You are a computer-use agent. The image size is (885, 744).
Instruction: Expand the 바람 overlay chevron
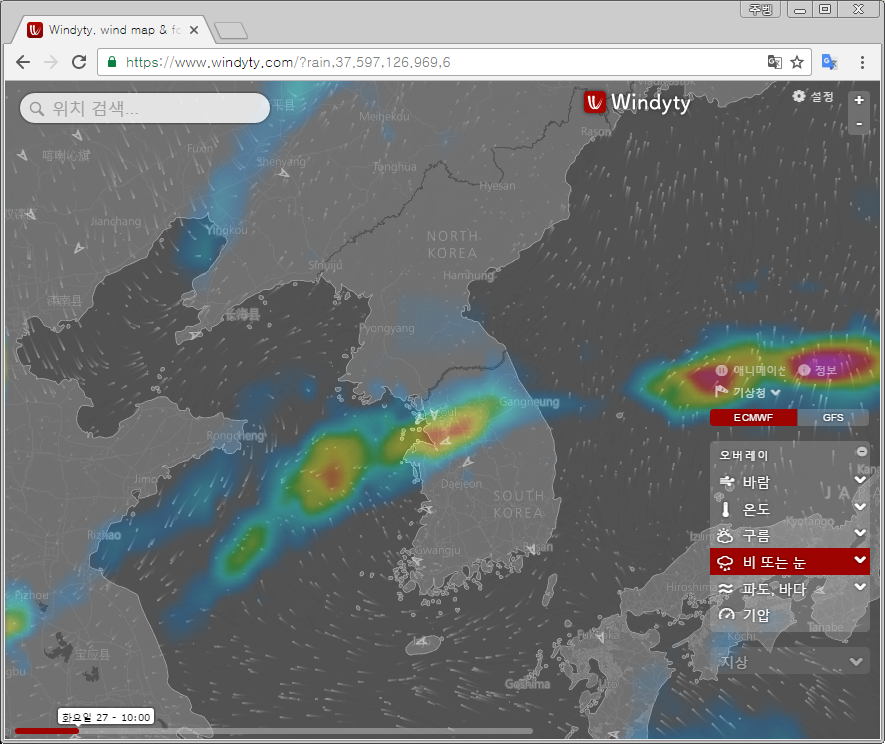[860, 480]
